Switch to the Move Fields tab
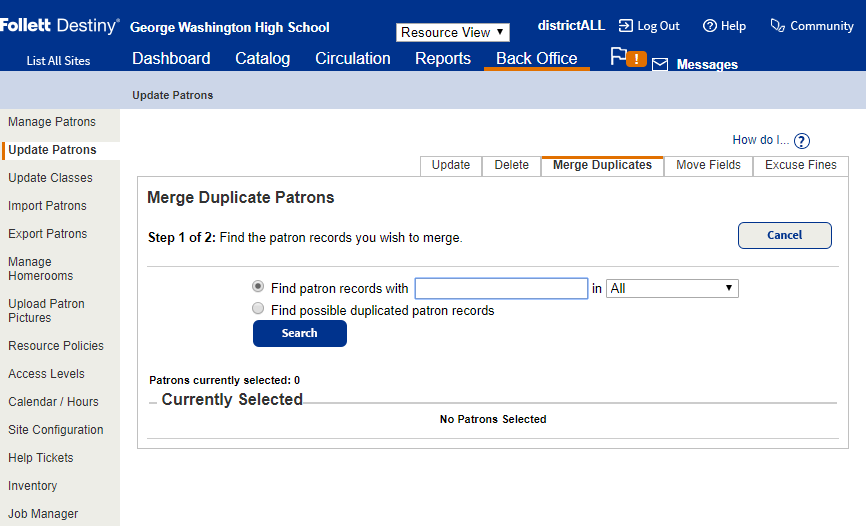Screen dimensions: 866x526 coord(708,165)
